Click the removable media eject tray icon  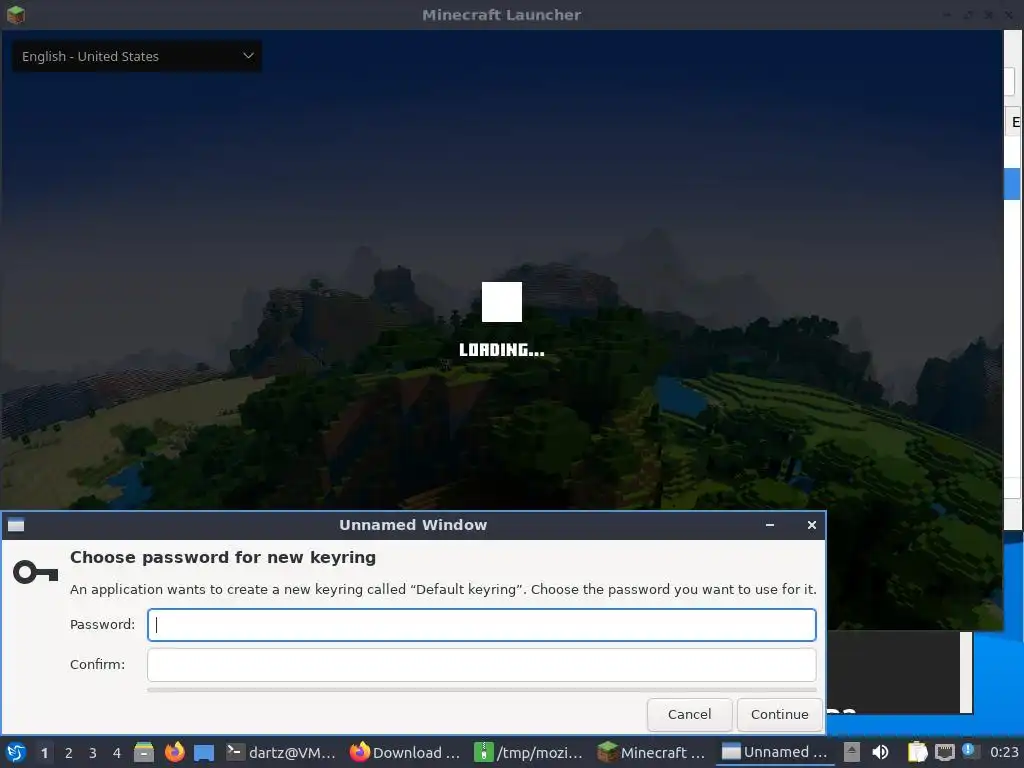[x=852, y=752]
